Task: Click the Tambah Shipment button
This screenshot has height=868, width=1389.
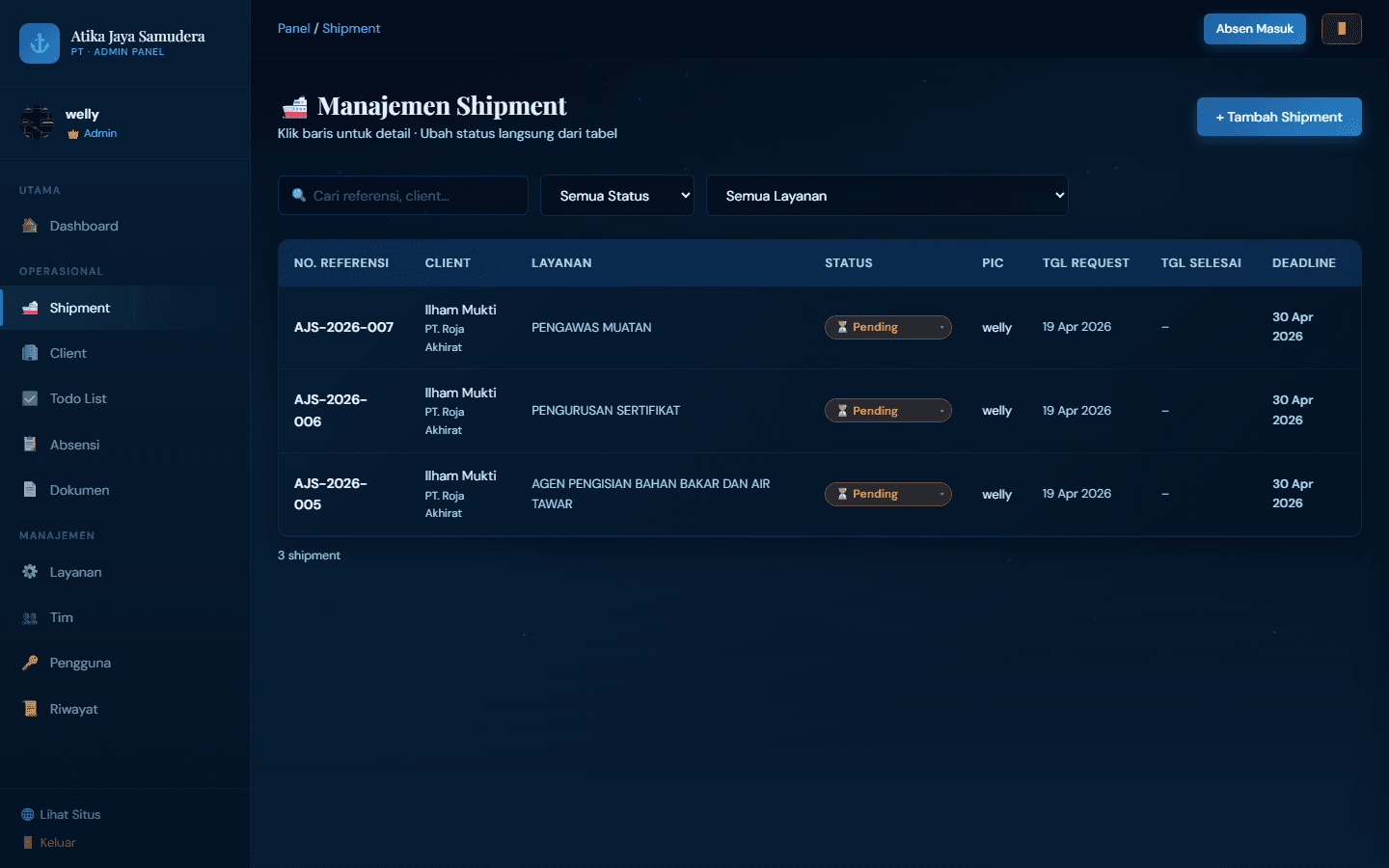Action: [x=1279, y=117]
